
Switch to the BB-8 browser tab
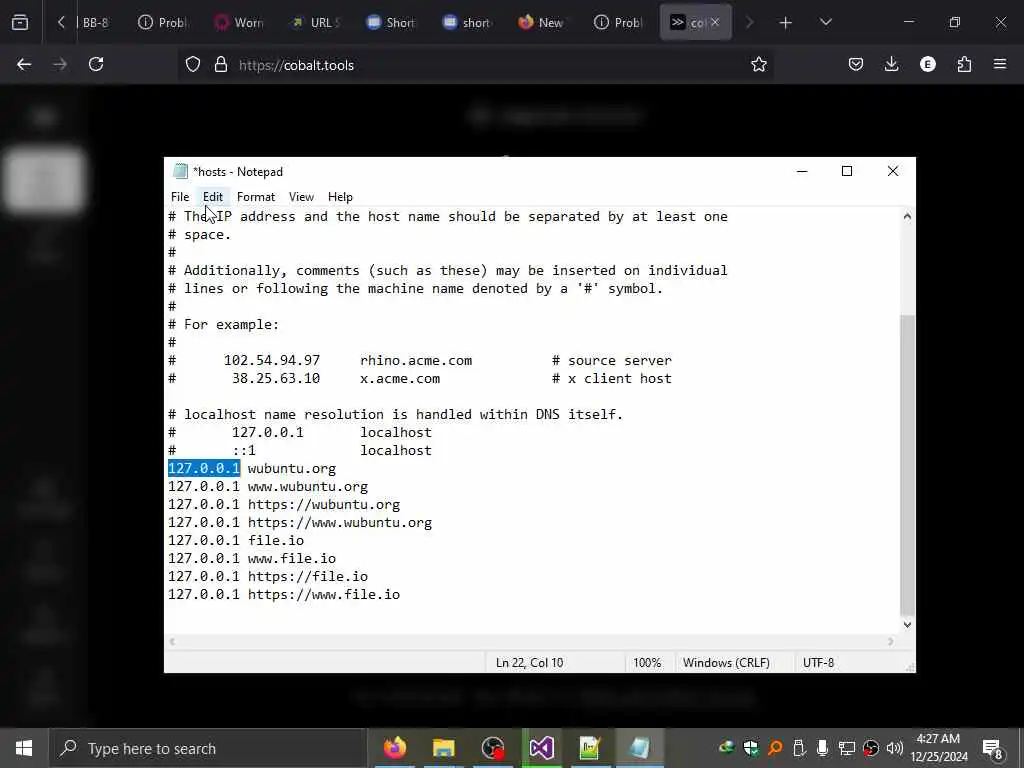click(93, 22)
